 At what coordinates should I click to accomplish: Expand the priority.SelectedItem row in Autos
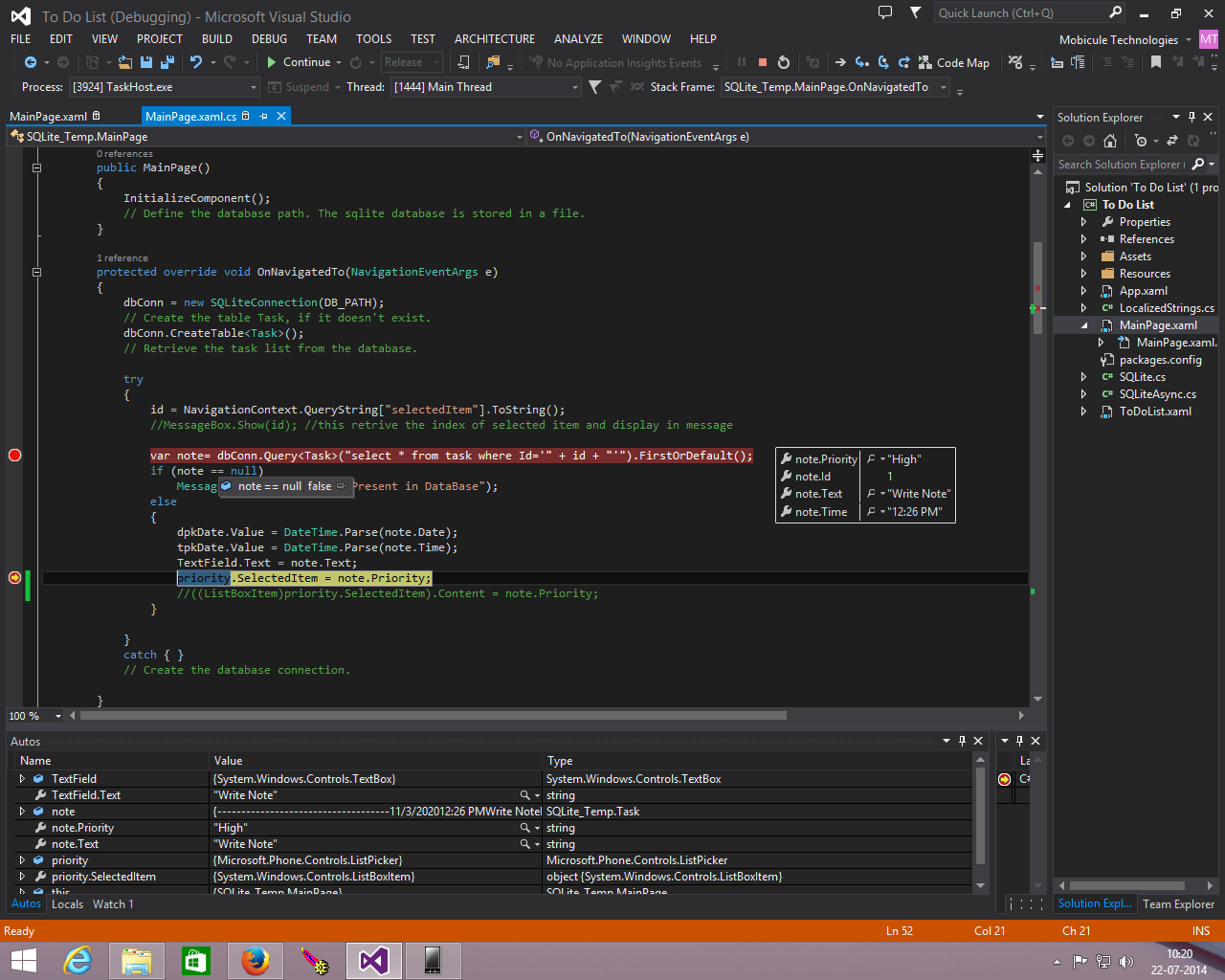pos(22,877)
